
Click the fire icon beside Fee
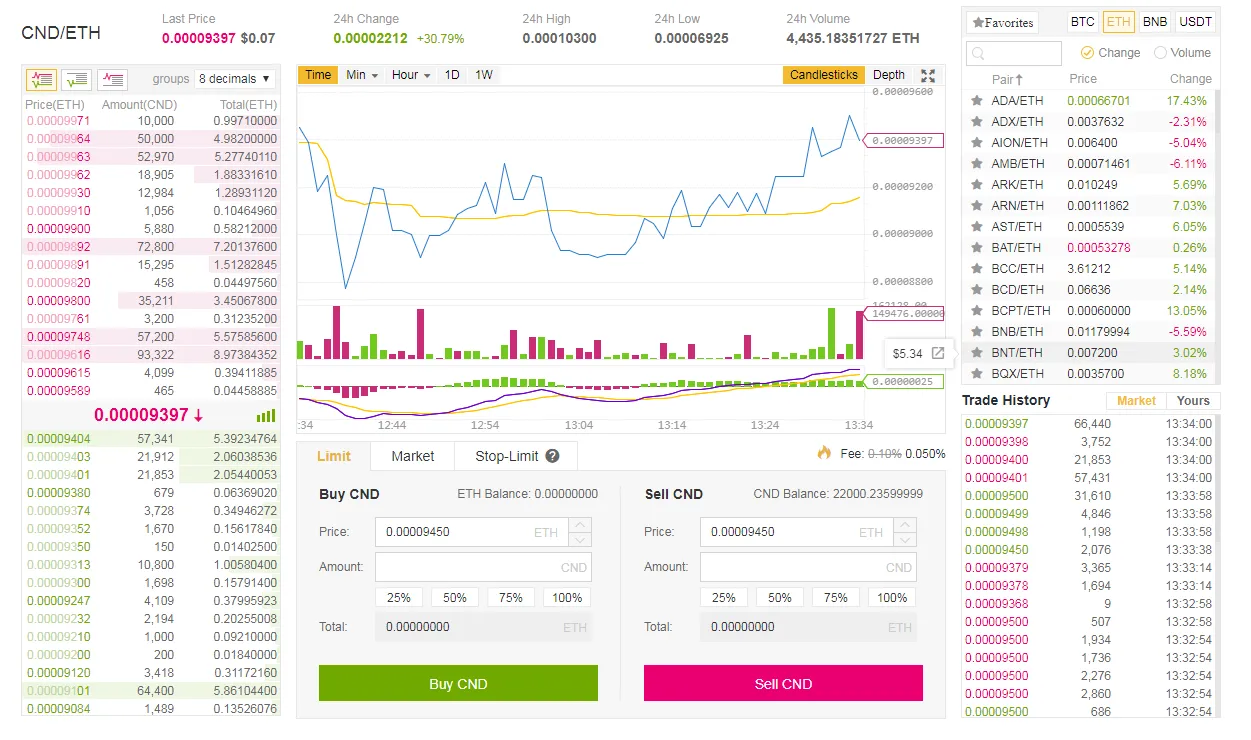coord(824,452)
